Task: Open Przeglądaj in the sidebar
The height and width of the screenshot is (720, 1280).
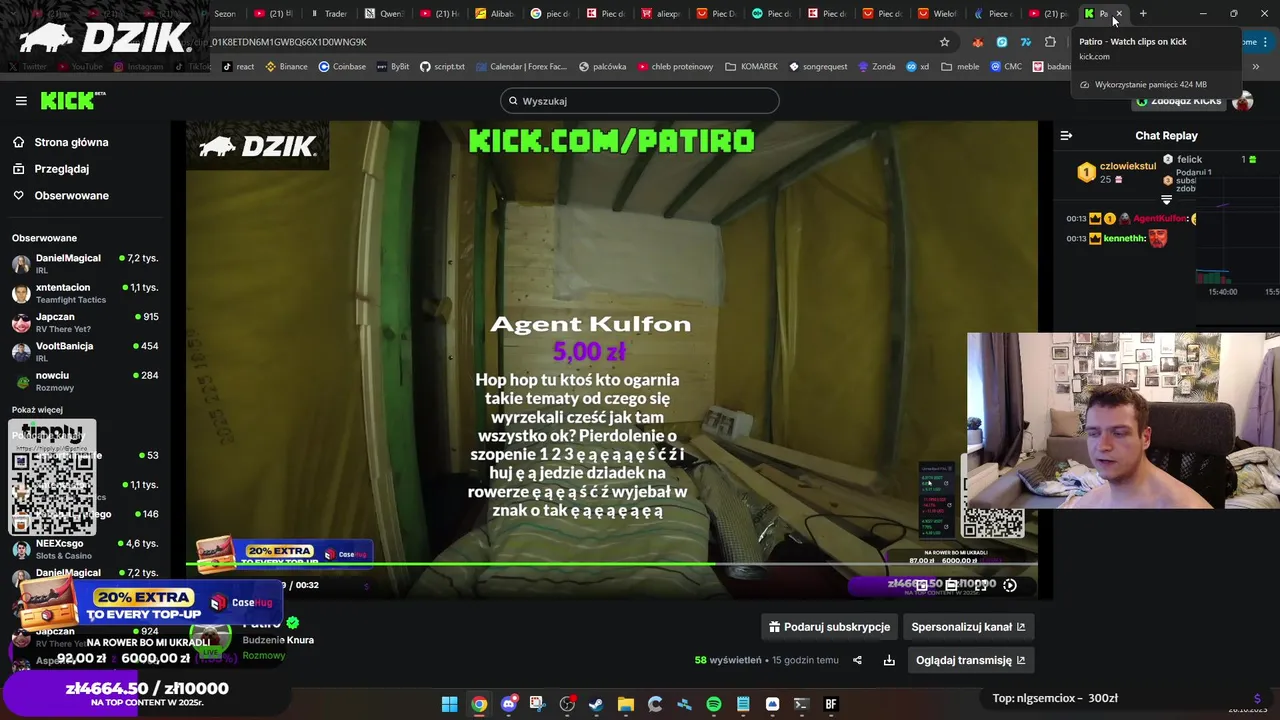Action: pyautogui.click(x=50, y=169)
